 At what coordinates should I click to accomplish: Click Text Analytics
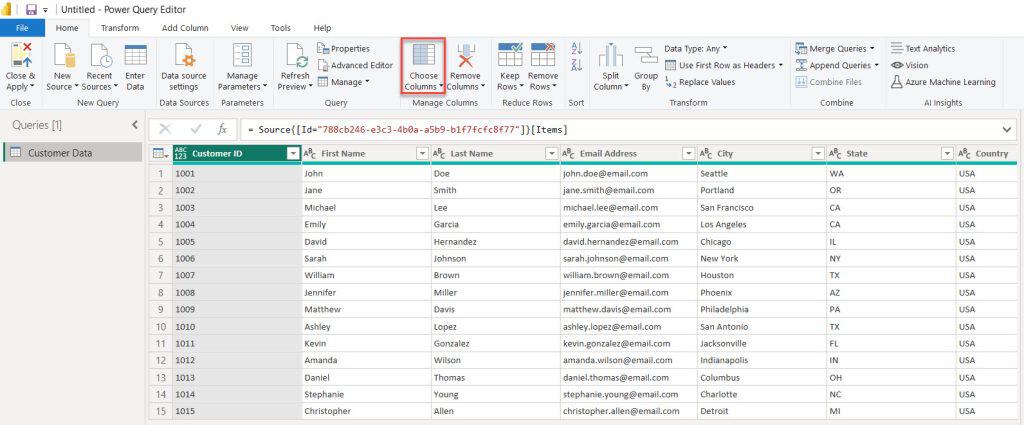923,48
